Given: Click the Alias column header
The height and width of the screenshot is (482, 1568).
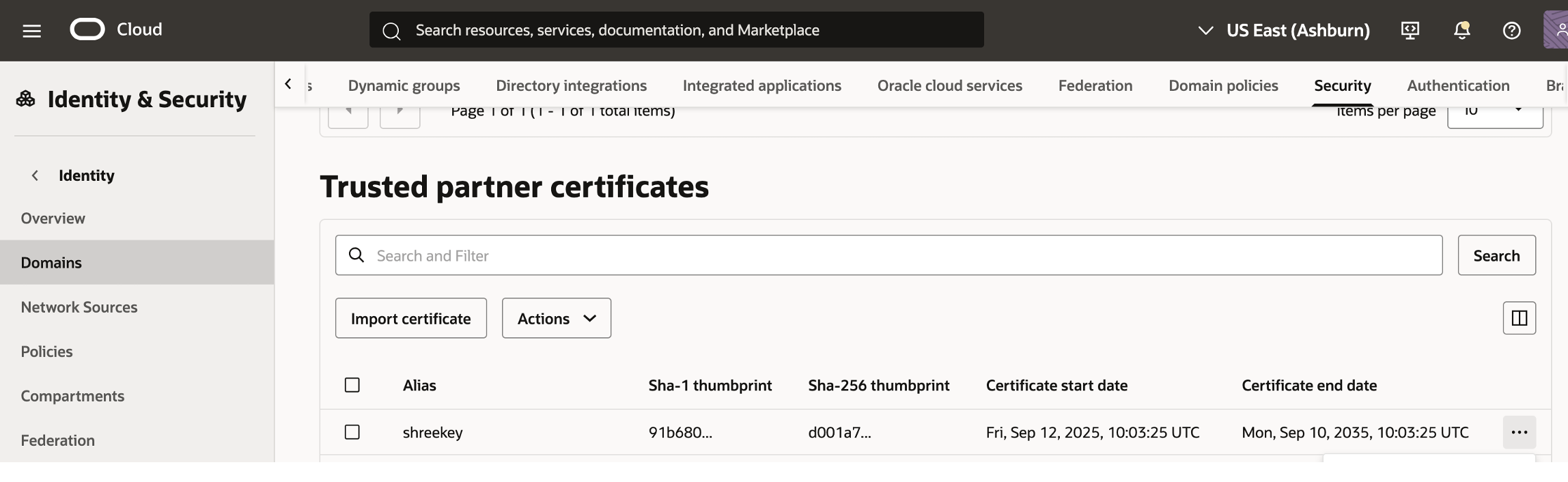Looking at the screenshot, I should click(419, 385).
